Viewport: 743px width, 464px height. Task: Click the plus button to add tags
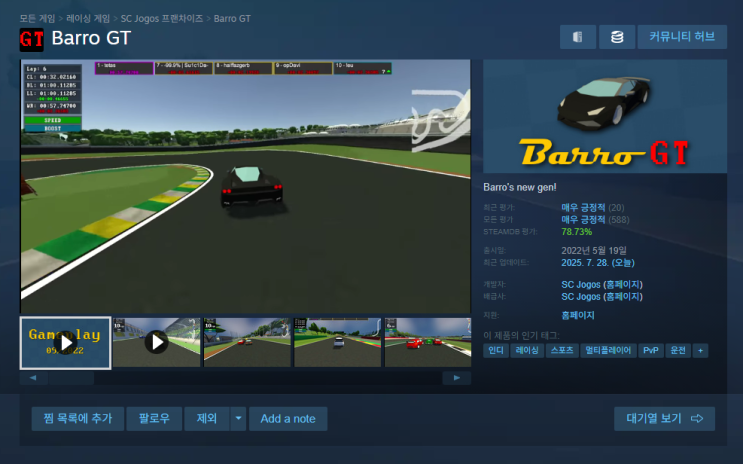700,350
